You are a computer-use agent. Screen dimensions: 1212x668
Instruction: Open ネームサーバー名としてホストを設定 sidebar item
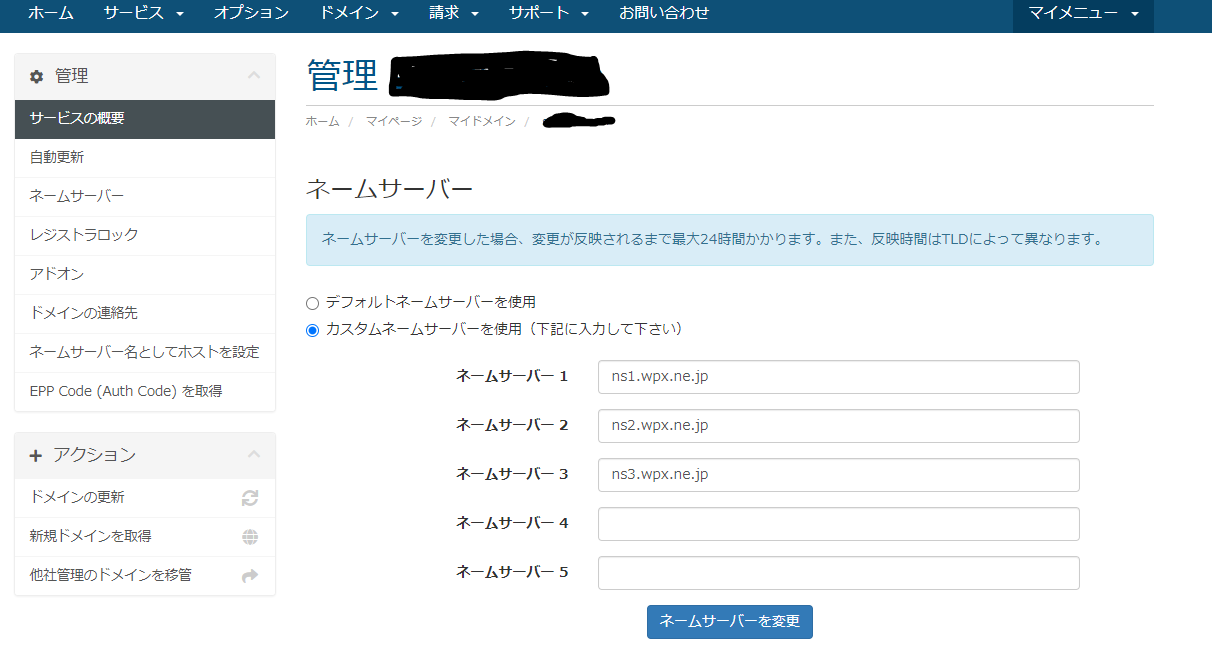145,353
